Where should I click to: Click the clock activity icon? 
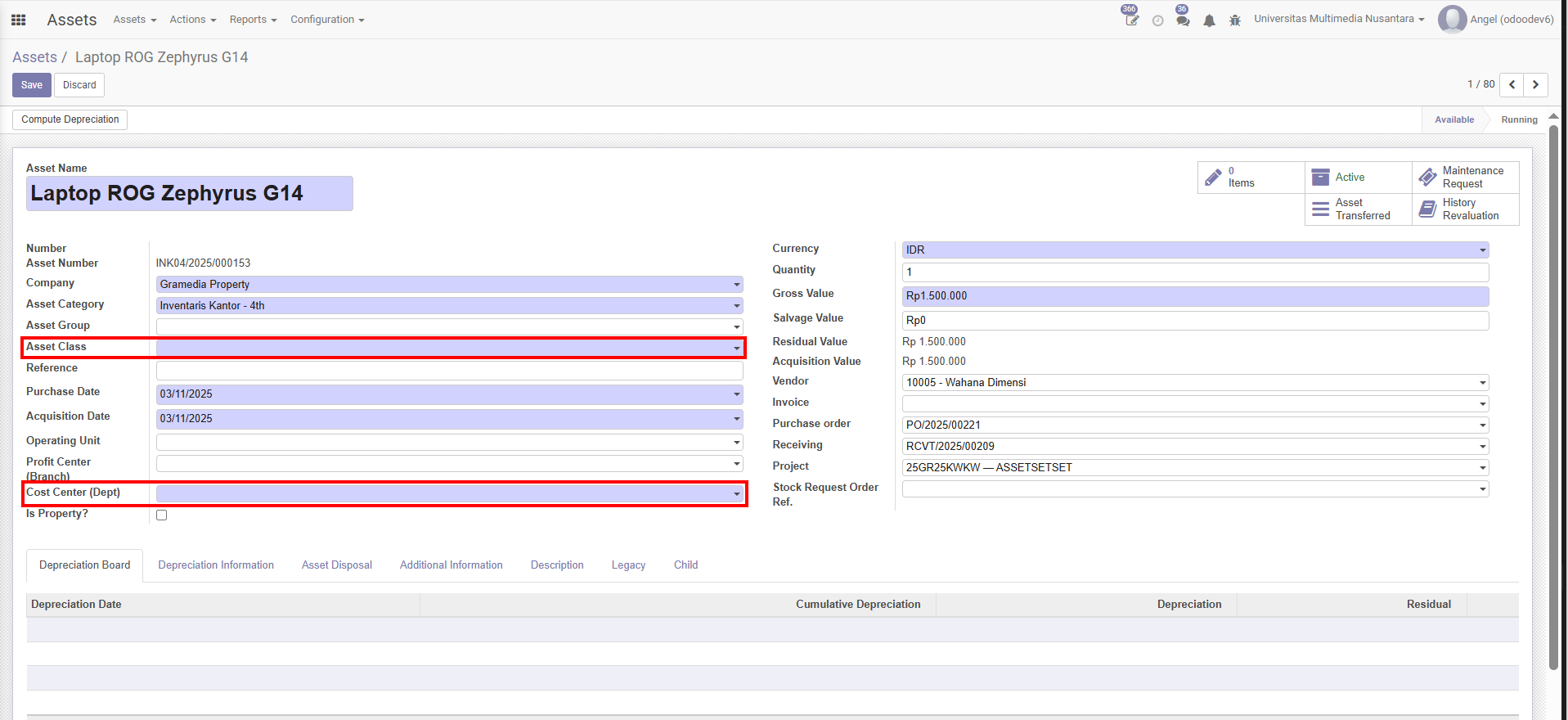pos(1157,20)
